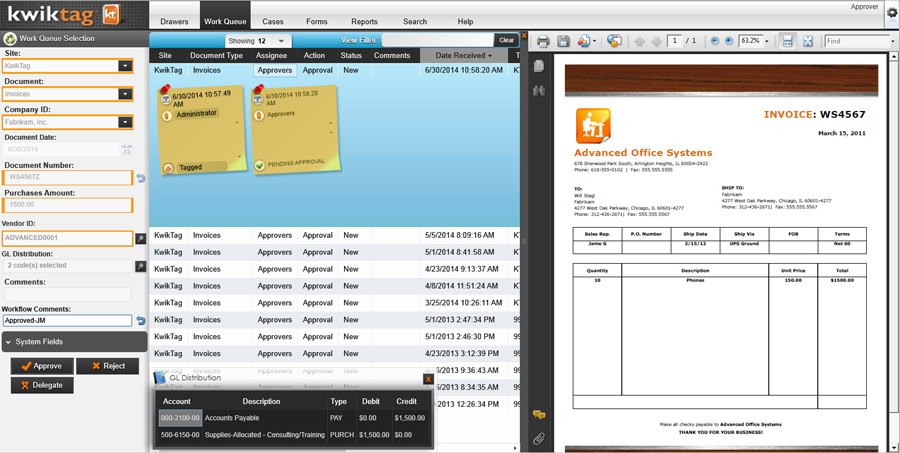Viewport: 900px width, 453px height.
Task: Click the Document Type column header
Action: point(216,56)
